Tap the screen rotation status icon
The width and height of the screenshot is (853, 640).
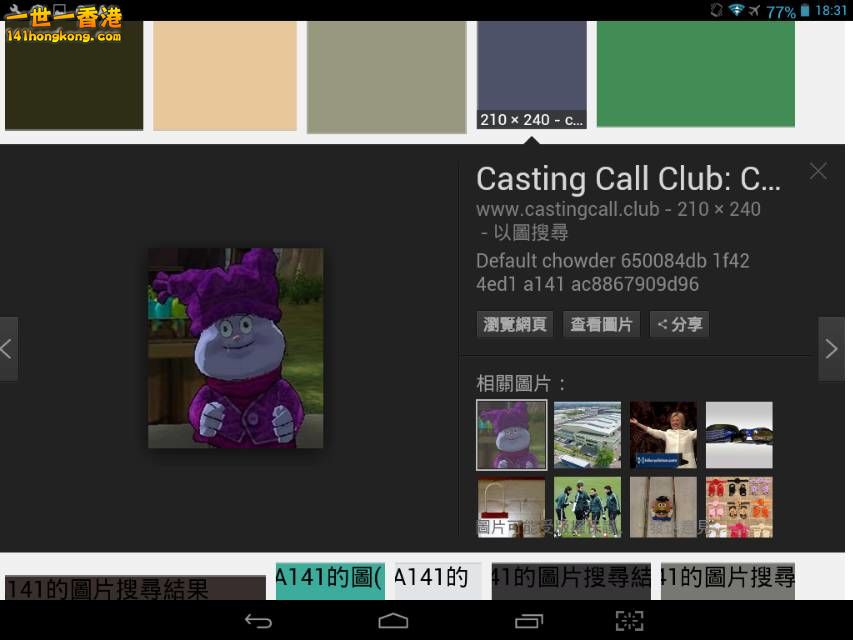(716, 10)
